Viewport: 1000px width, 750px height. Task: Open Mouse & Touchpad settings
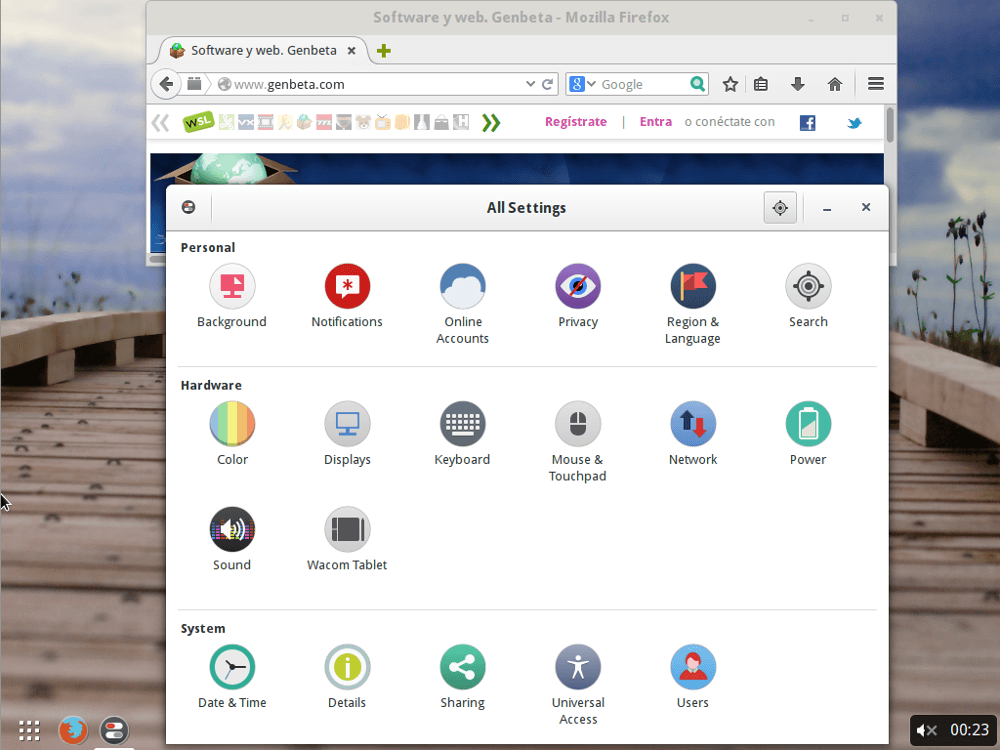tap(578, 423)
